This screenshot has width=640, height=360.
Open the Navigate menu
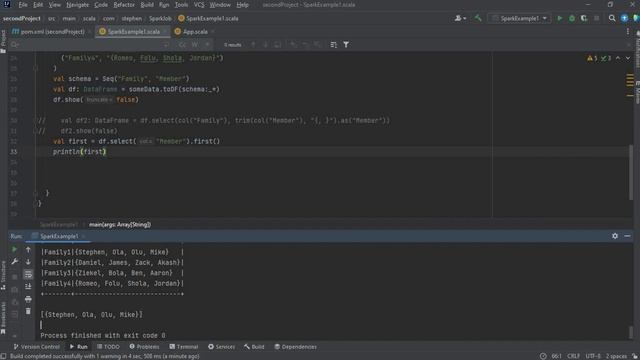(78, 5)
